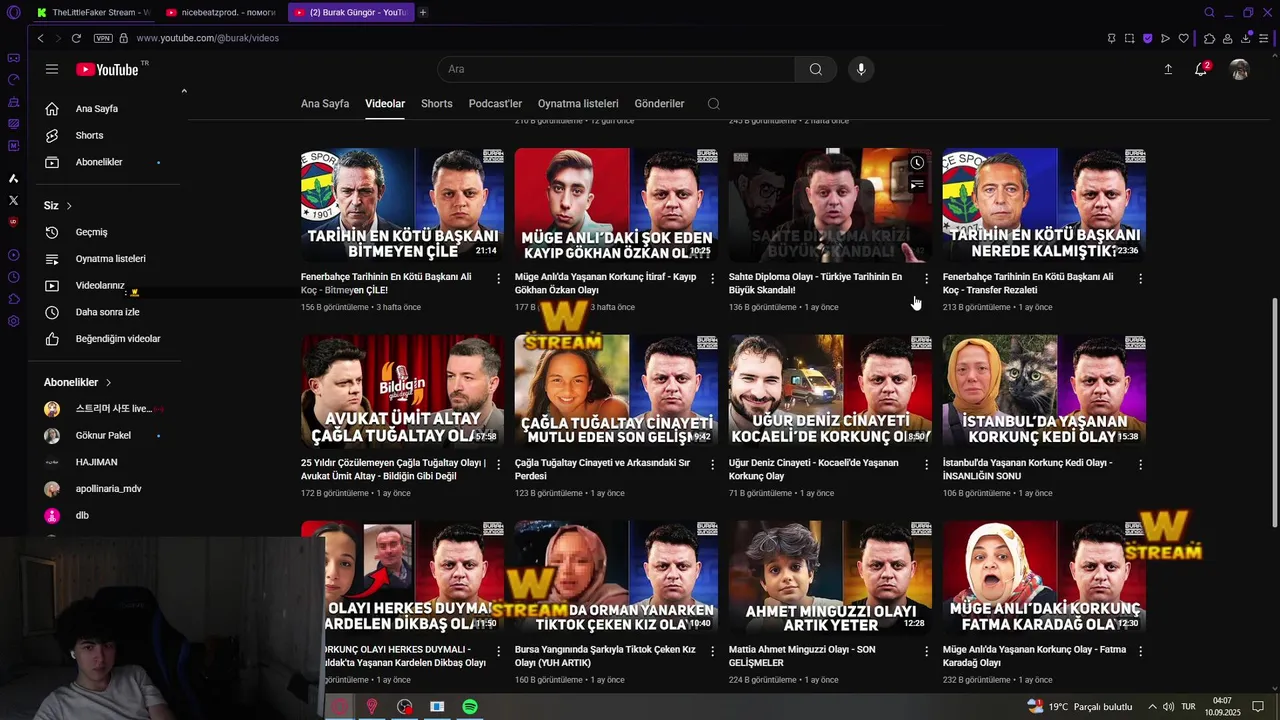This screenshot has width=1280, height=720.
Task: Play the İstanbul'da Yaşanan Korkunç Kedi thumbnail
Action: point(1044,391)
